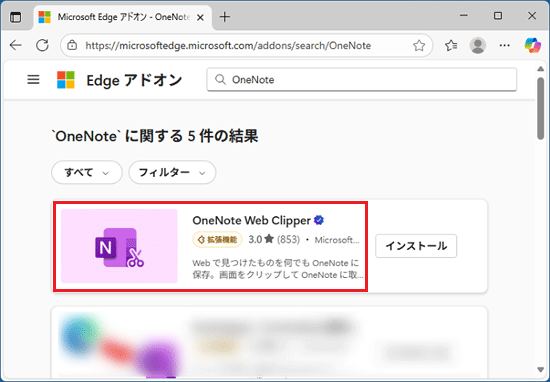The image size is (550, 382).
Task: Open the user profile icon
Action: pyautogui.click(x=478, y=45)
